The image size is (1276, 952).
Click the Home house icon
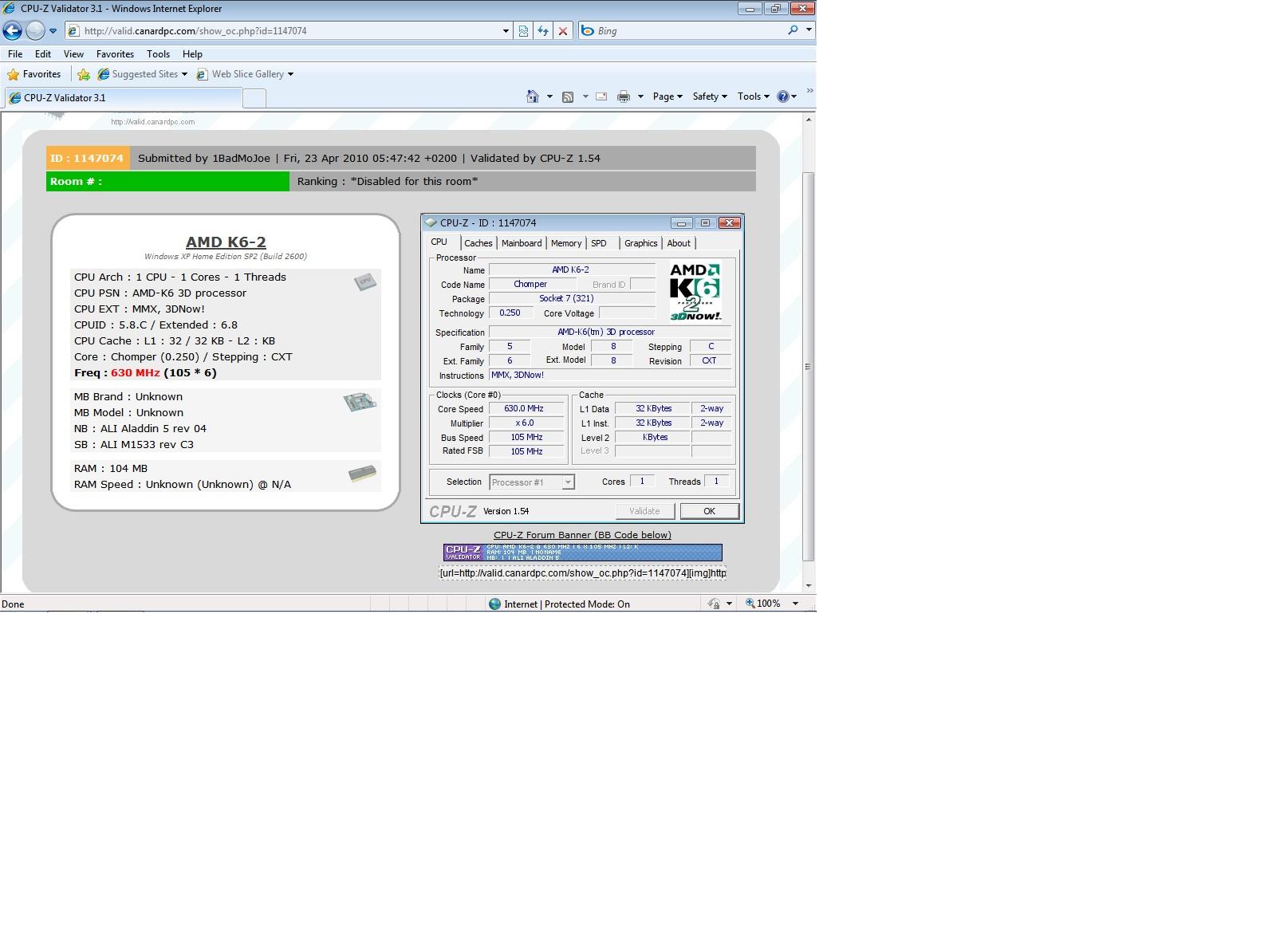(x=533, y=96)
